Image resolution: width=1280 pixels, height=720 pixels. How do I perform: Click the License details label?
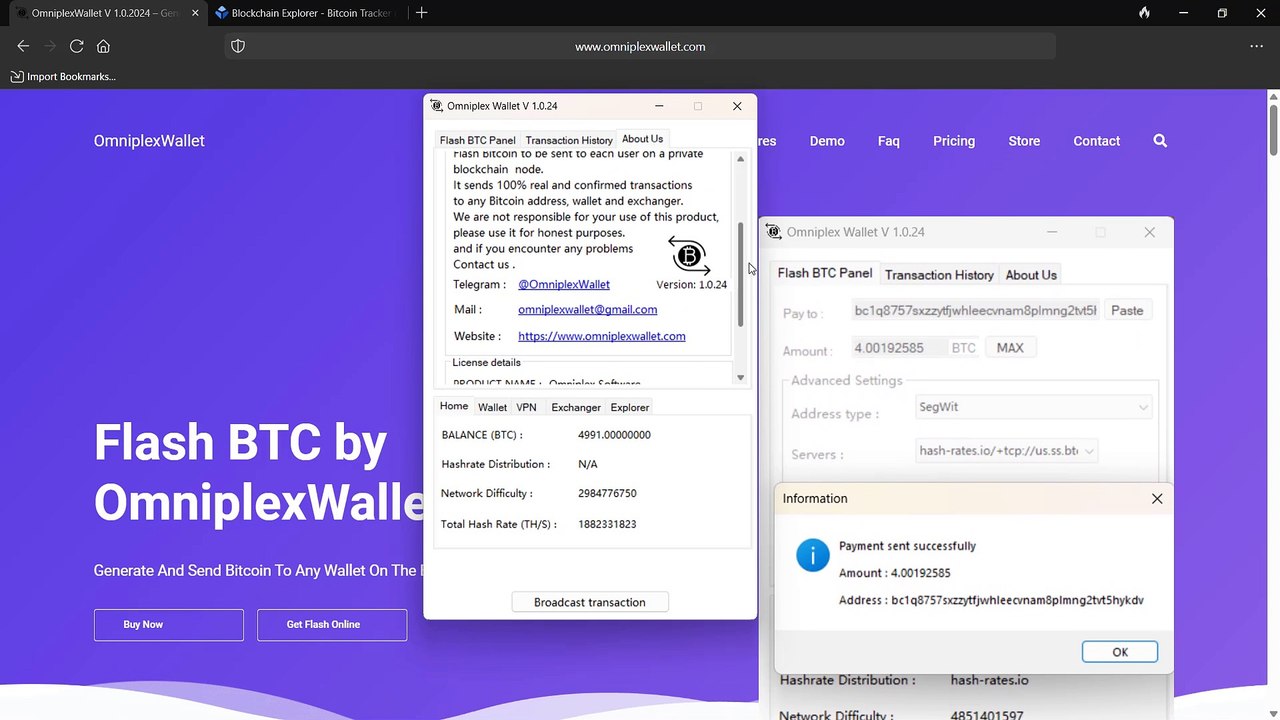tap(486, 362)
